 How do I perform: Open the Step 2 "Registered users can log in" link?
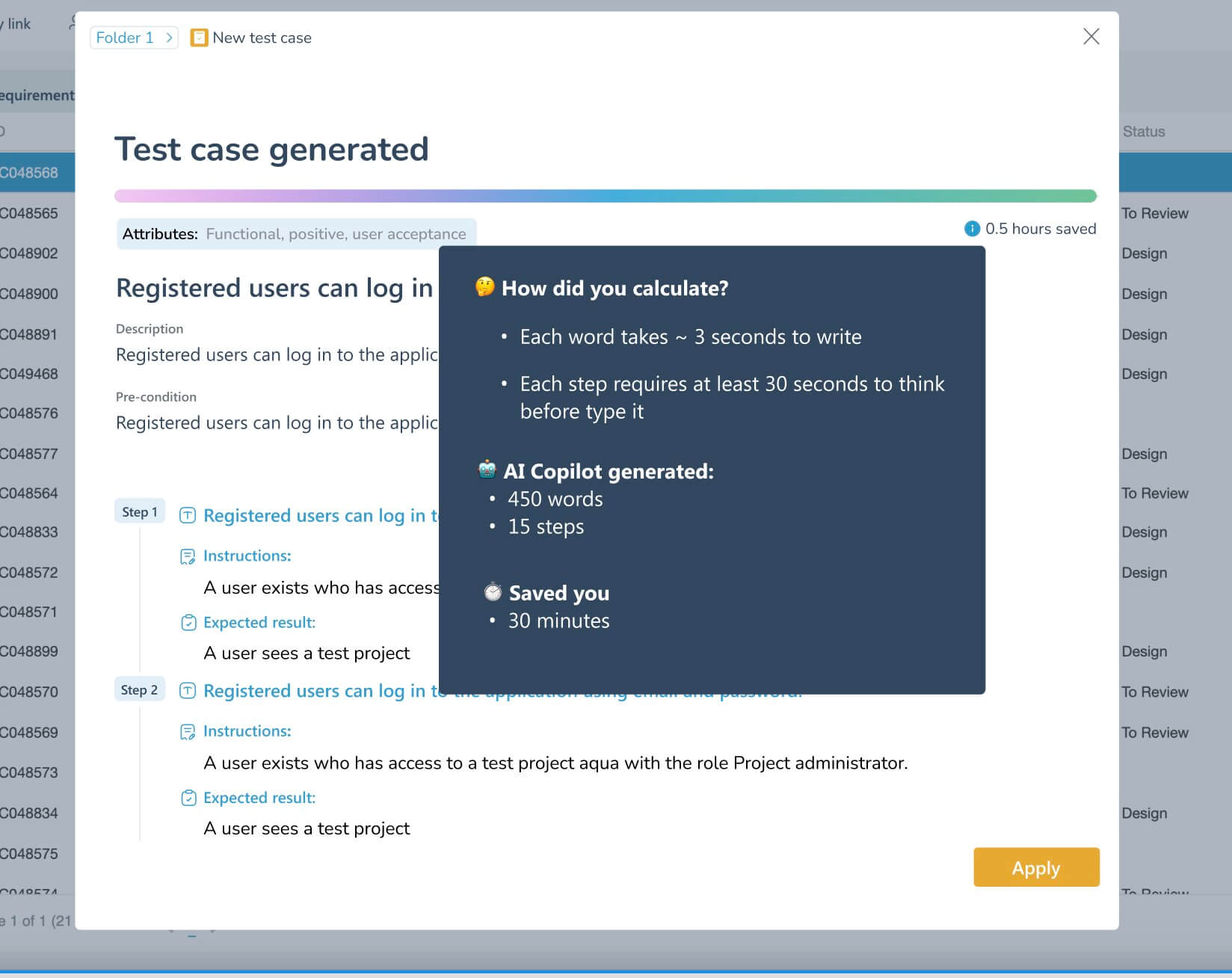(x=336, y=690)
